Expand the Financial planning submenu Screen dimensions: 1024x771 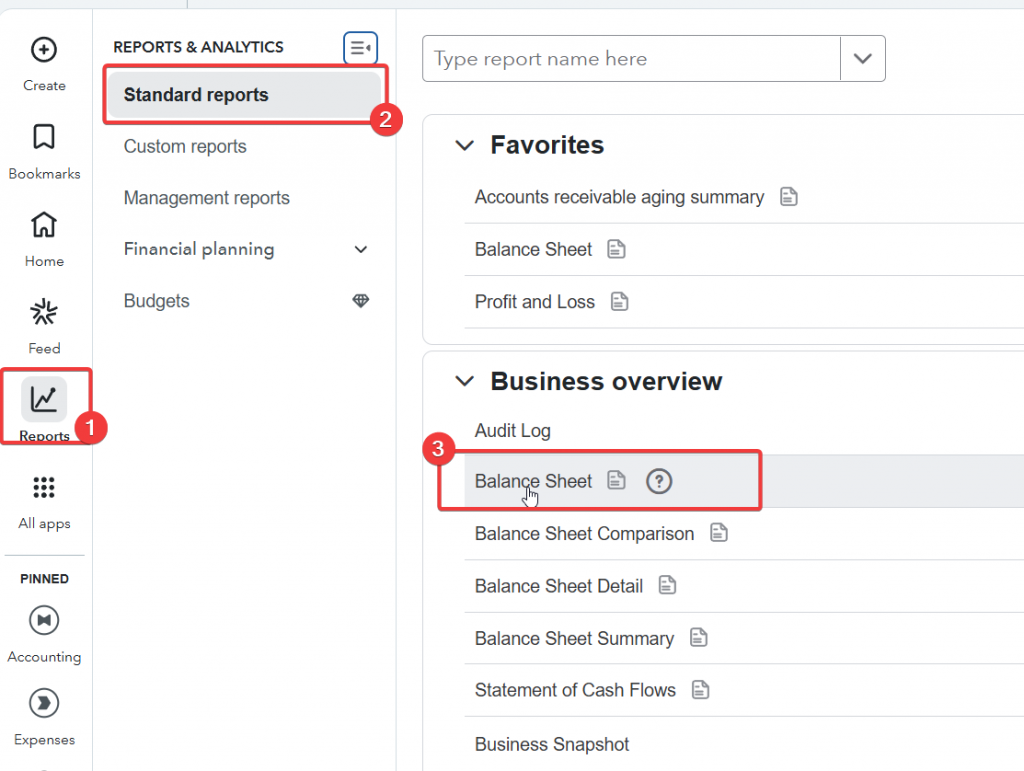(361, 250)
